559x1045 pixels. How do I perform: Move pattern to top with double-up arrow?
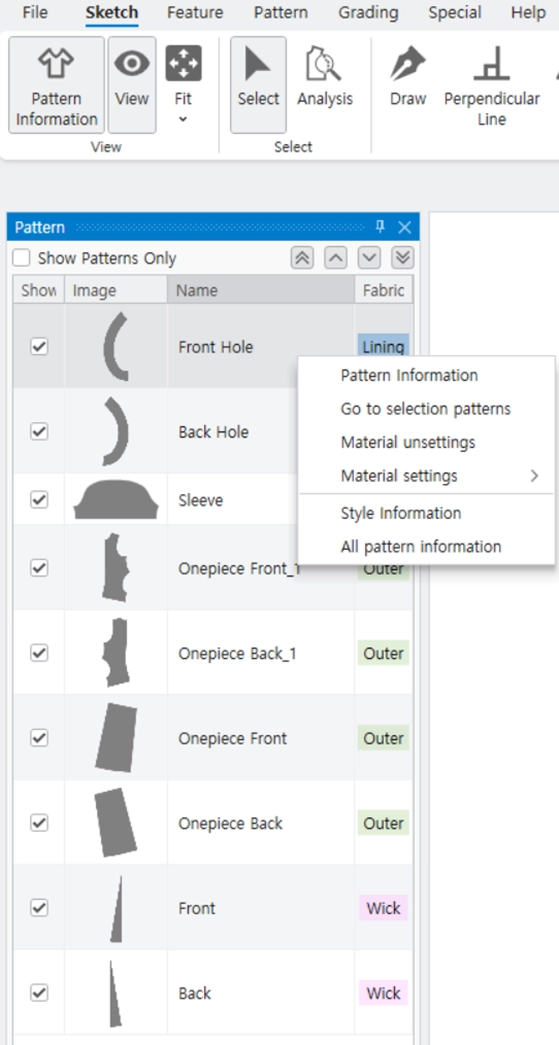(302, 258)
